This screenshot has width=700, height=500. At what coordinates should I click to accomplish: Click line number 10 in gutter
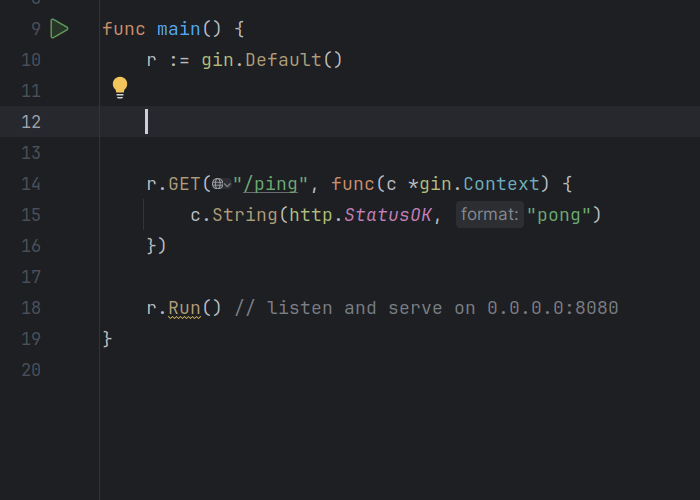(x=31, y=60)
